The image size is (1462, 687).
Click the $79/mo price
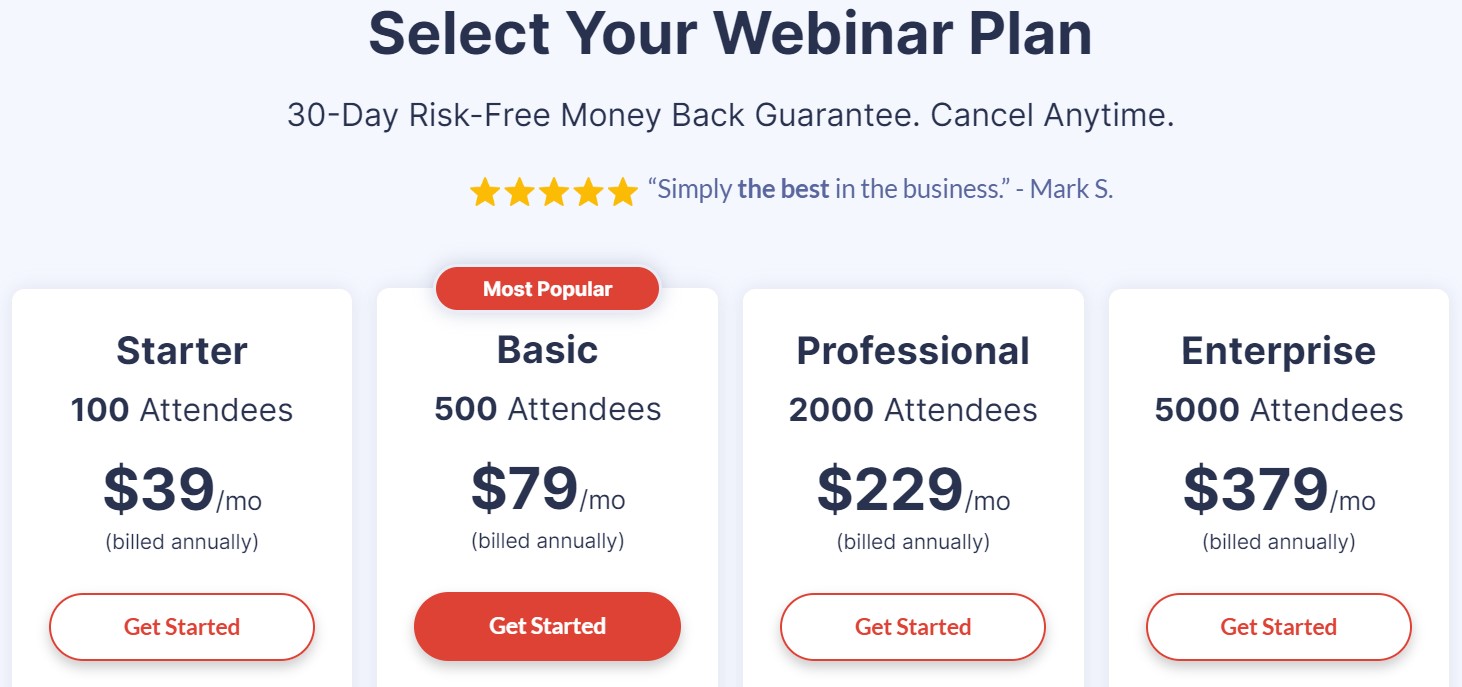point(547,488)
